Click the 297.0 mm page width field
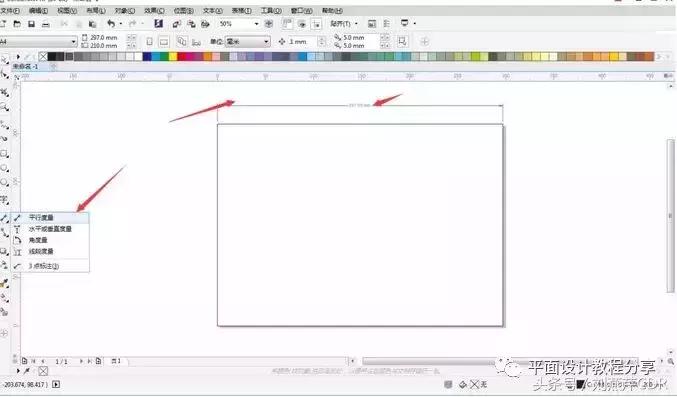The width and height of the screenshot is (677, 397). pyautogui.click(x=104, y=38)
